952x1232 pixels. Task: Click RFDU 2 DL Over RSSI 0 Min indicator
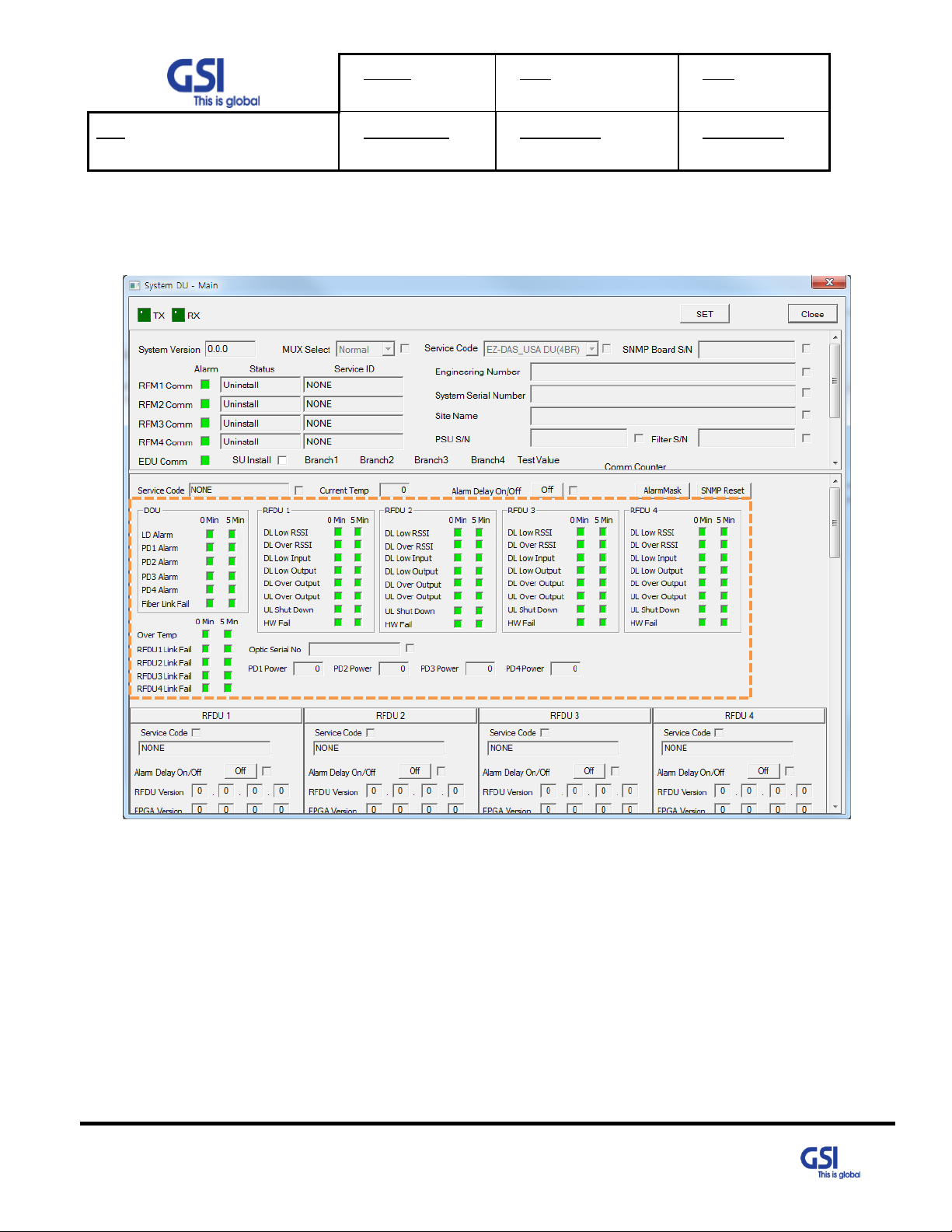[458, 546]
